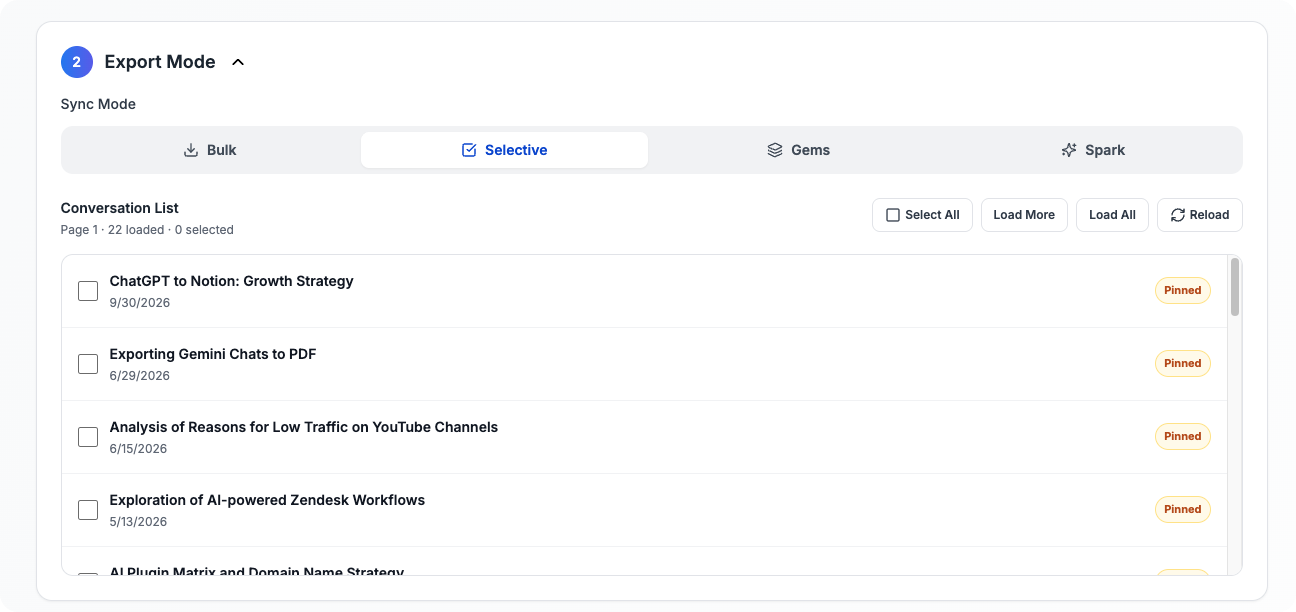Click the Conversation List heading
1296x612 pixels.
coord(120,208)
